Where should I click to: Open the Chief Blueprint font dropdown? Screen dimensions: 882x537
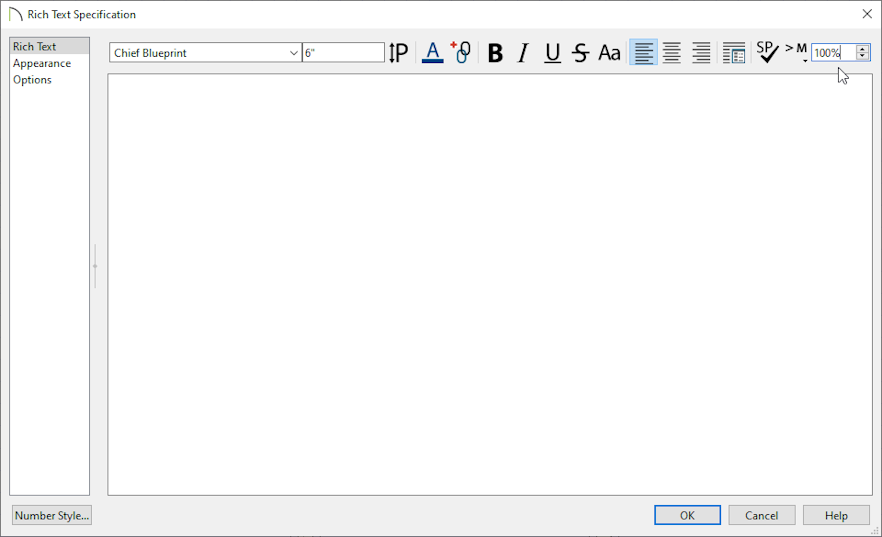[205, 53]
